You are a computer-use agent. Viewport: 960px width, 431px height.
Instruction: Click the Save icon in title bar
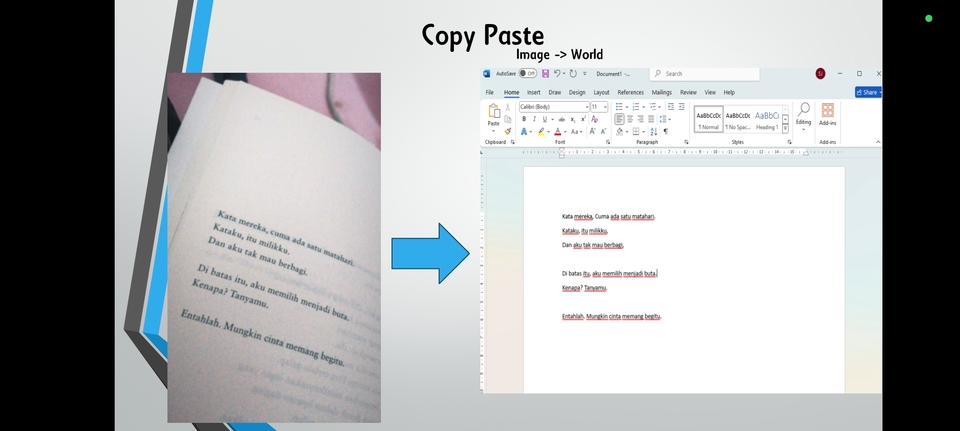pyautogui.click(x=546, y=73)
